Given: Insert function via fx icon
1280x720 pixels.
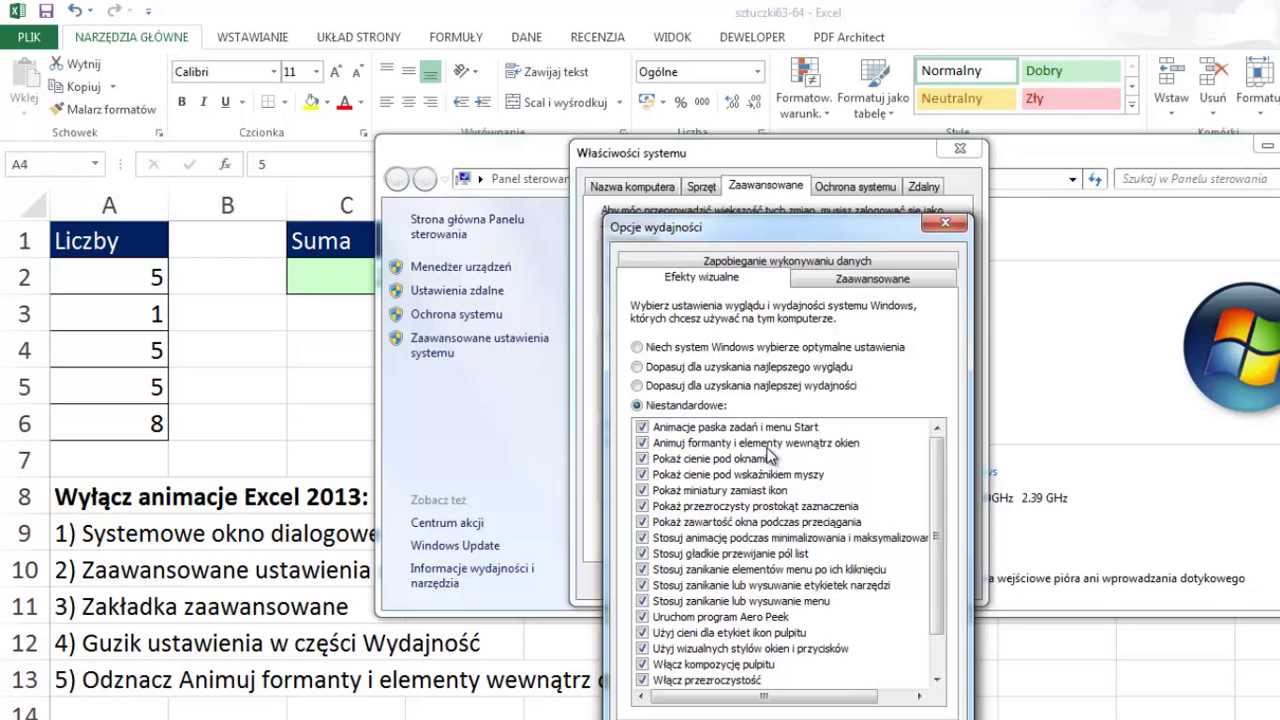Looking at the screenshot, I should tap(225, 164).
